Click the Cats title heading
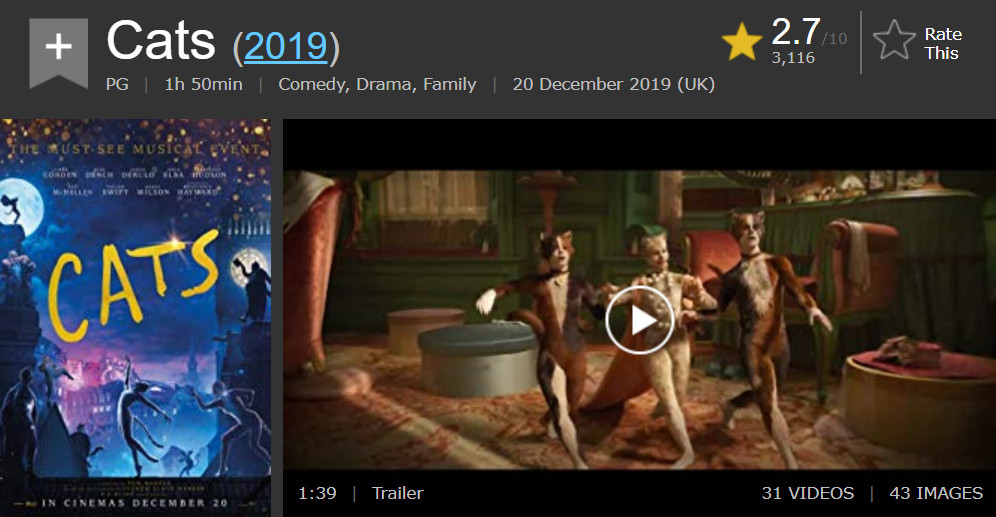The width and height of the screenshot is (996, 517). pos(161,41)
